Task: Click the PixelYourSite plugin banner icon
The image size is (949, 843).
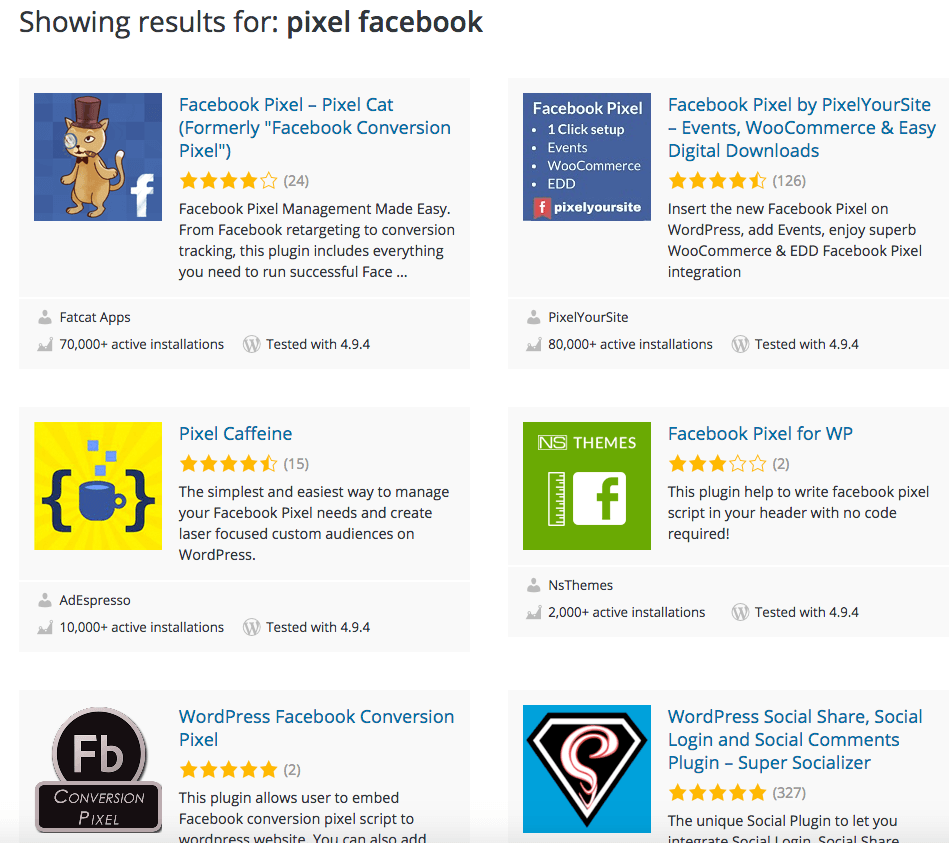Action: [x=586, y=156]
